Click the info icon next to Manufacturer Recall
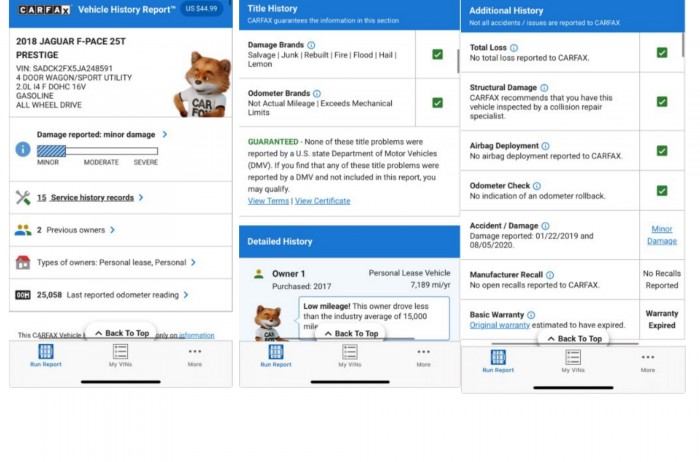The image size is (700, 462). pyautogui.click(x=550, y=275)
